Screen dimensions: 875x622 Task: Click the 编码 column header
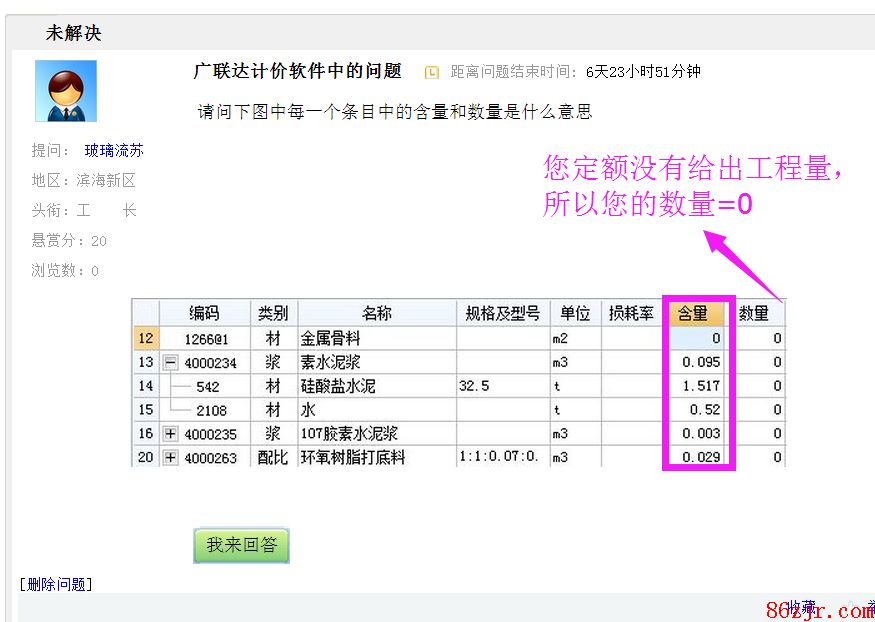[204, 313]
